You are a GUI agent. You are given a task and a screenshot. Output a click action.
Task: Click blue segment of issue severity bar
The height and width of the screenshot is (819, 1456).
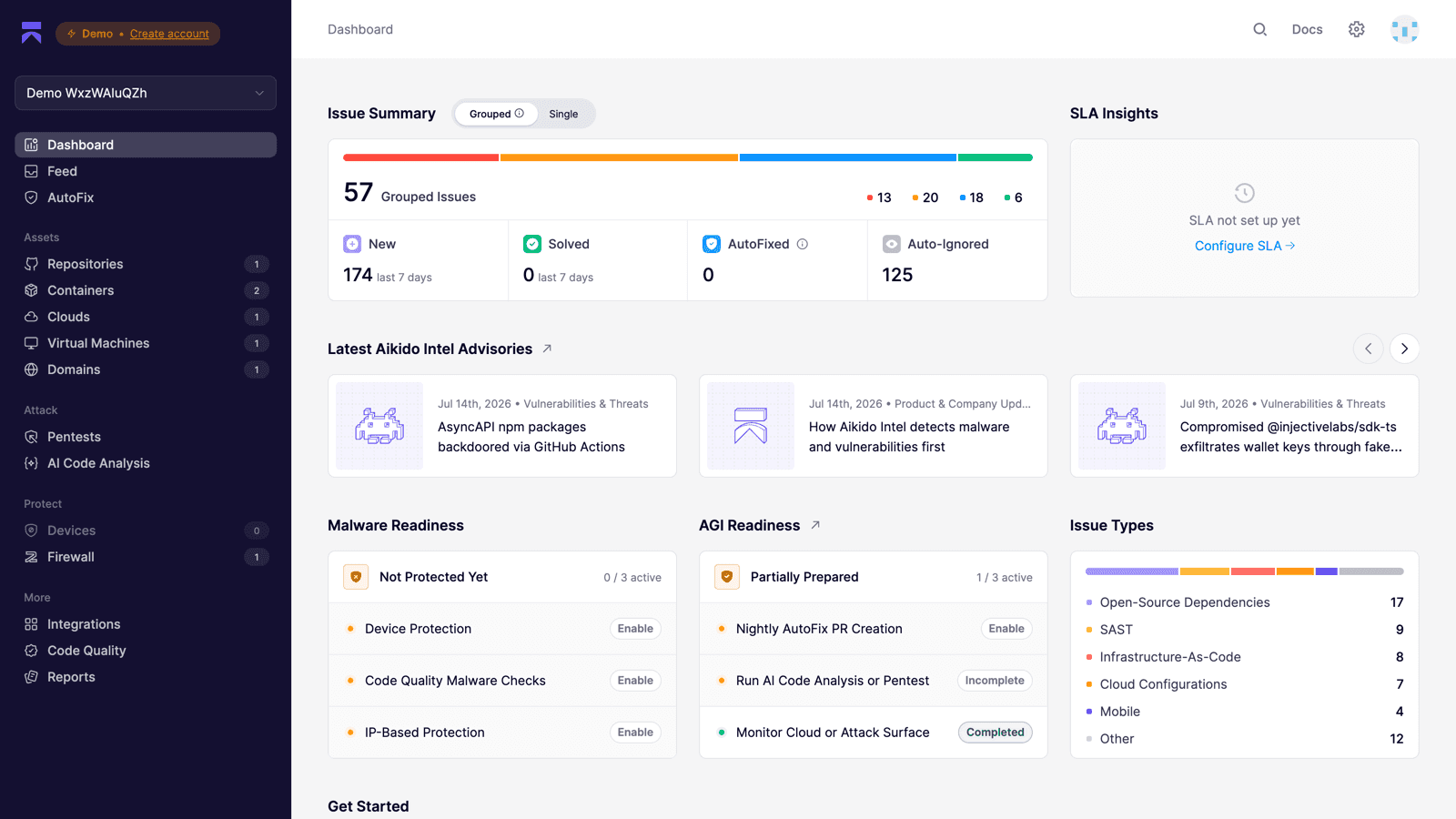(x=848, y=157)
